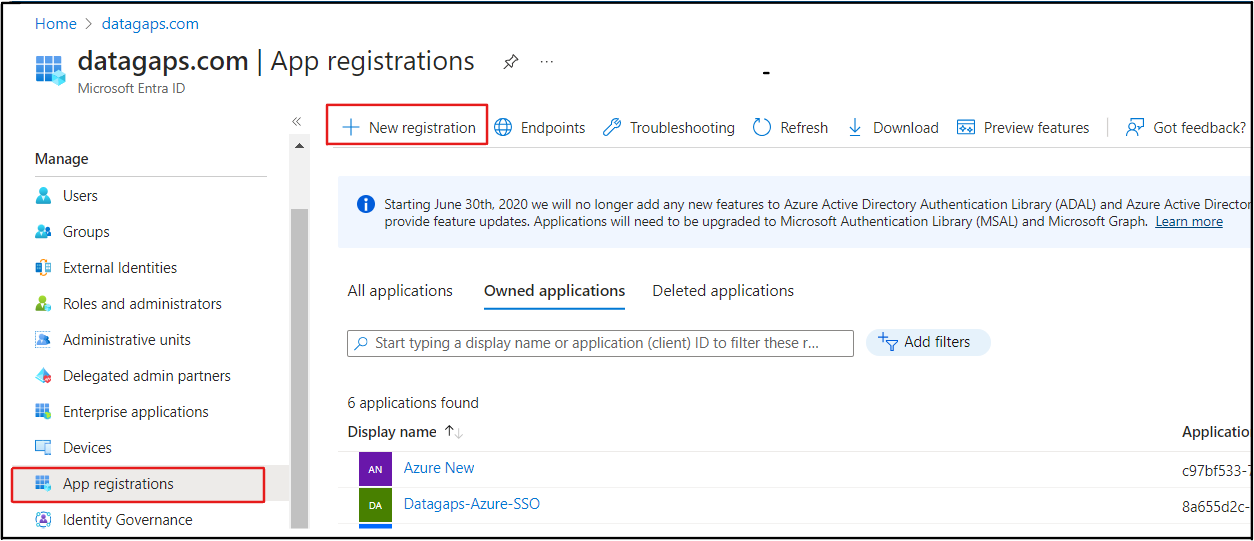Click the Enterprise applications icon
Screen dimensions: 1254x541
43,412
